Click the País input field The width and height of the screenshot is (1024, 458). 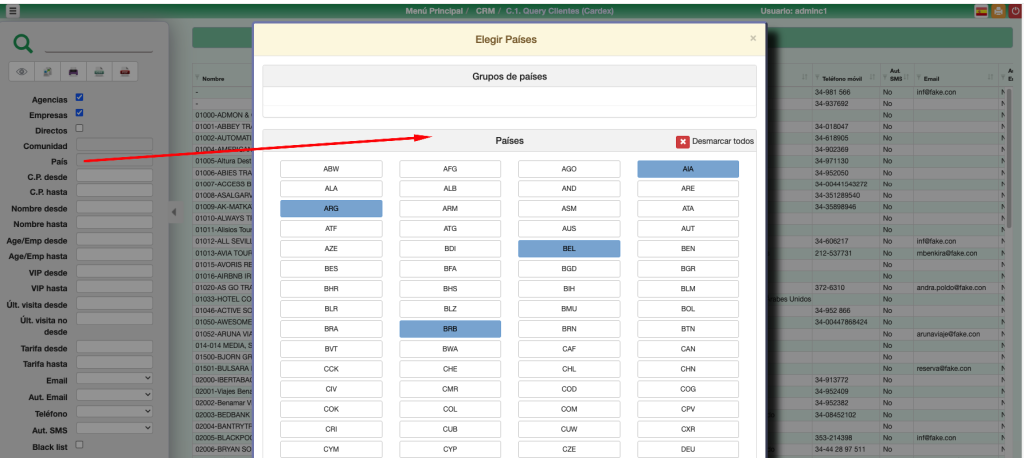coord(114,160)
